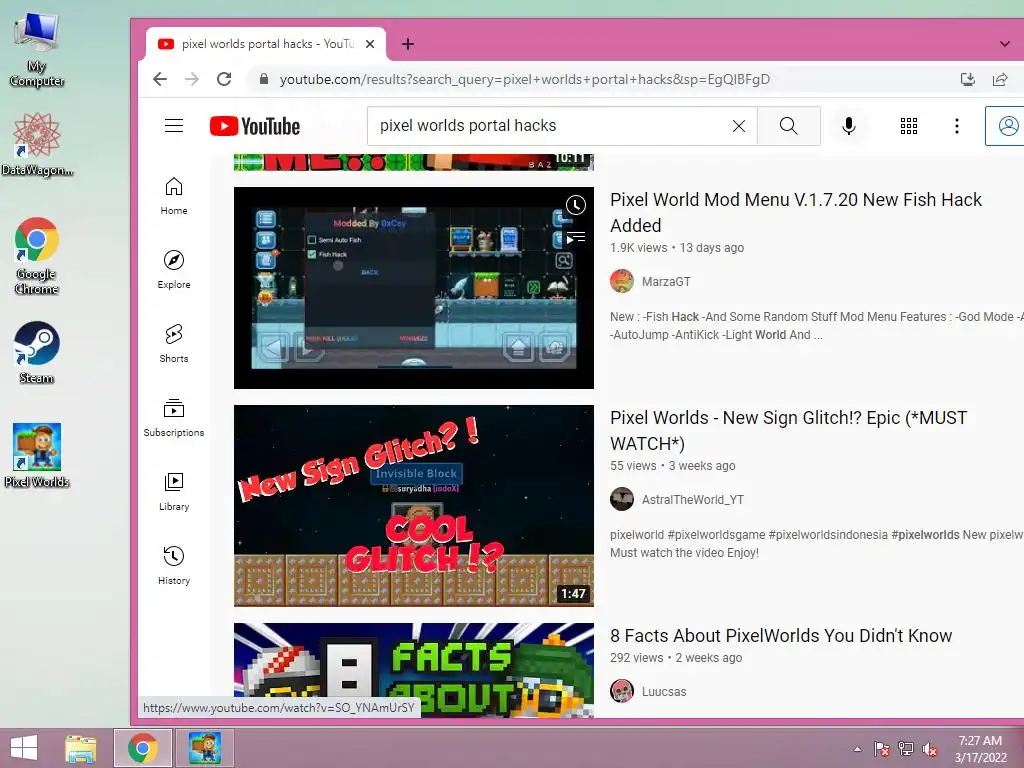Click the site lock icon
The image size is (1024, 768).
tap(264, 79)
